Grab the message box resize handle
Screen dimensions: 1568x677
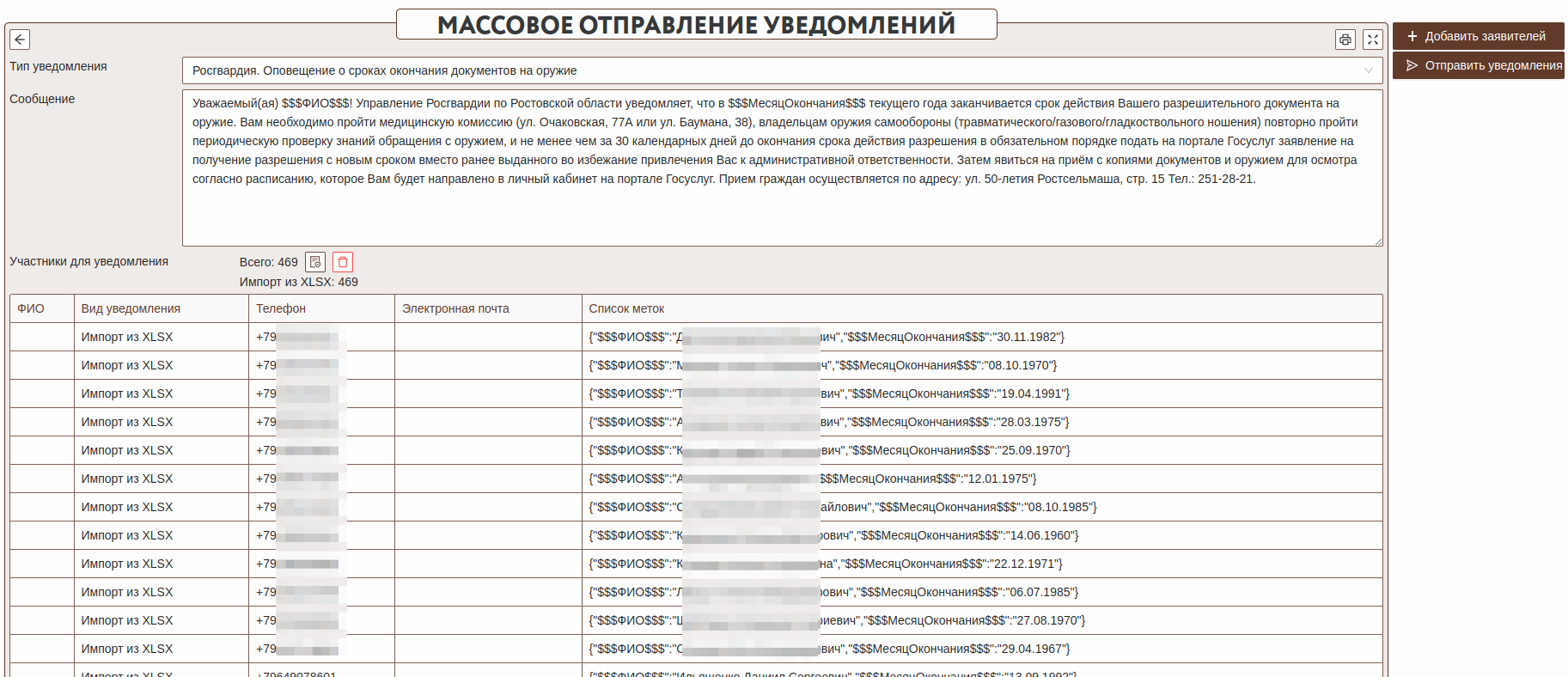[1378, 241]
